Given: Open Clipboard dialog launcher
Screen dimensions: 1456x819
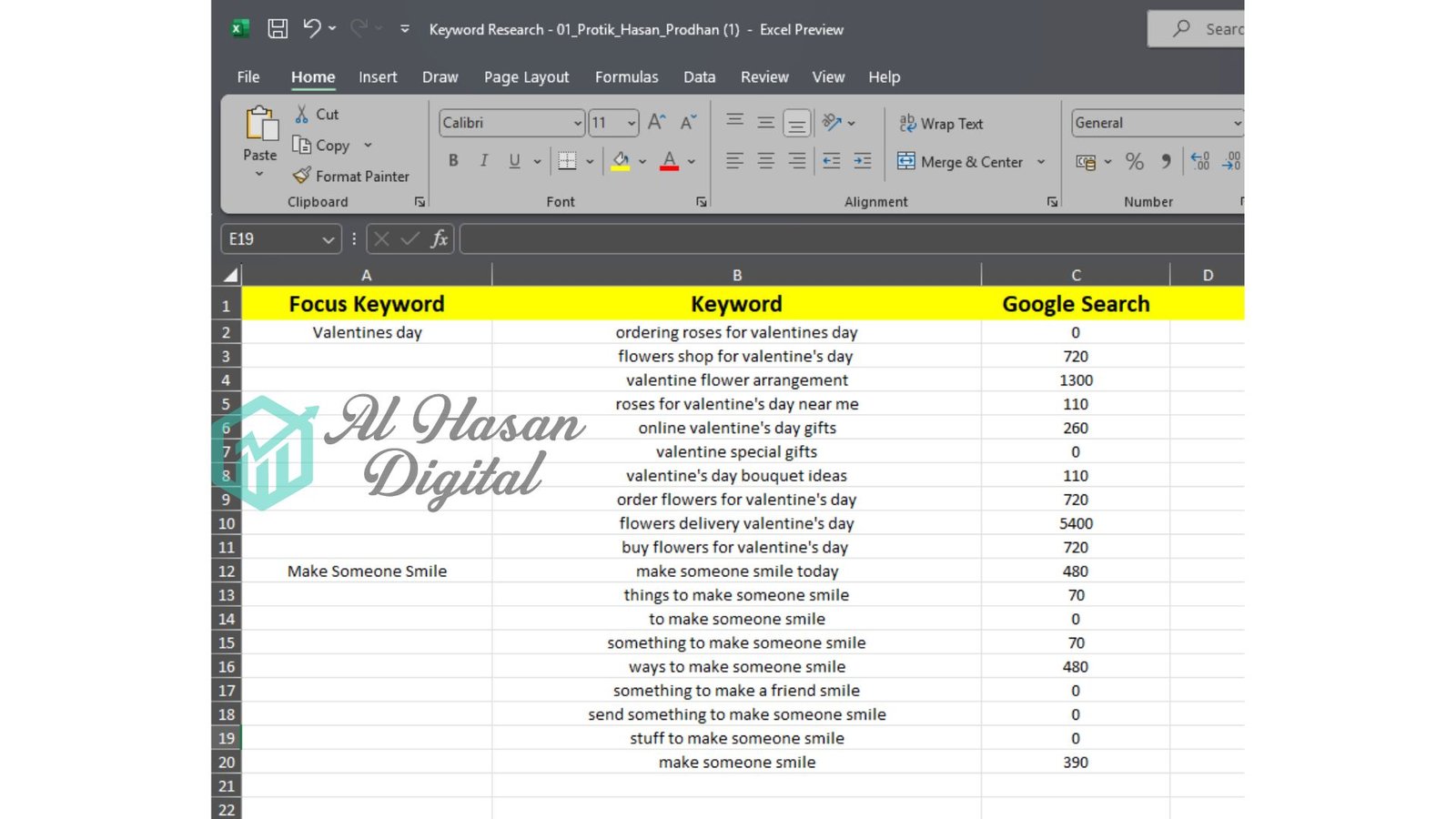Looking at the screenshot, I should 420,202.
